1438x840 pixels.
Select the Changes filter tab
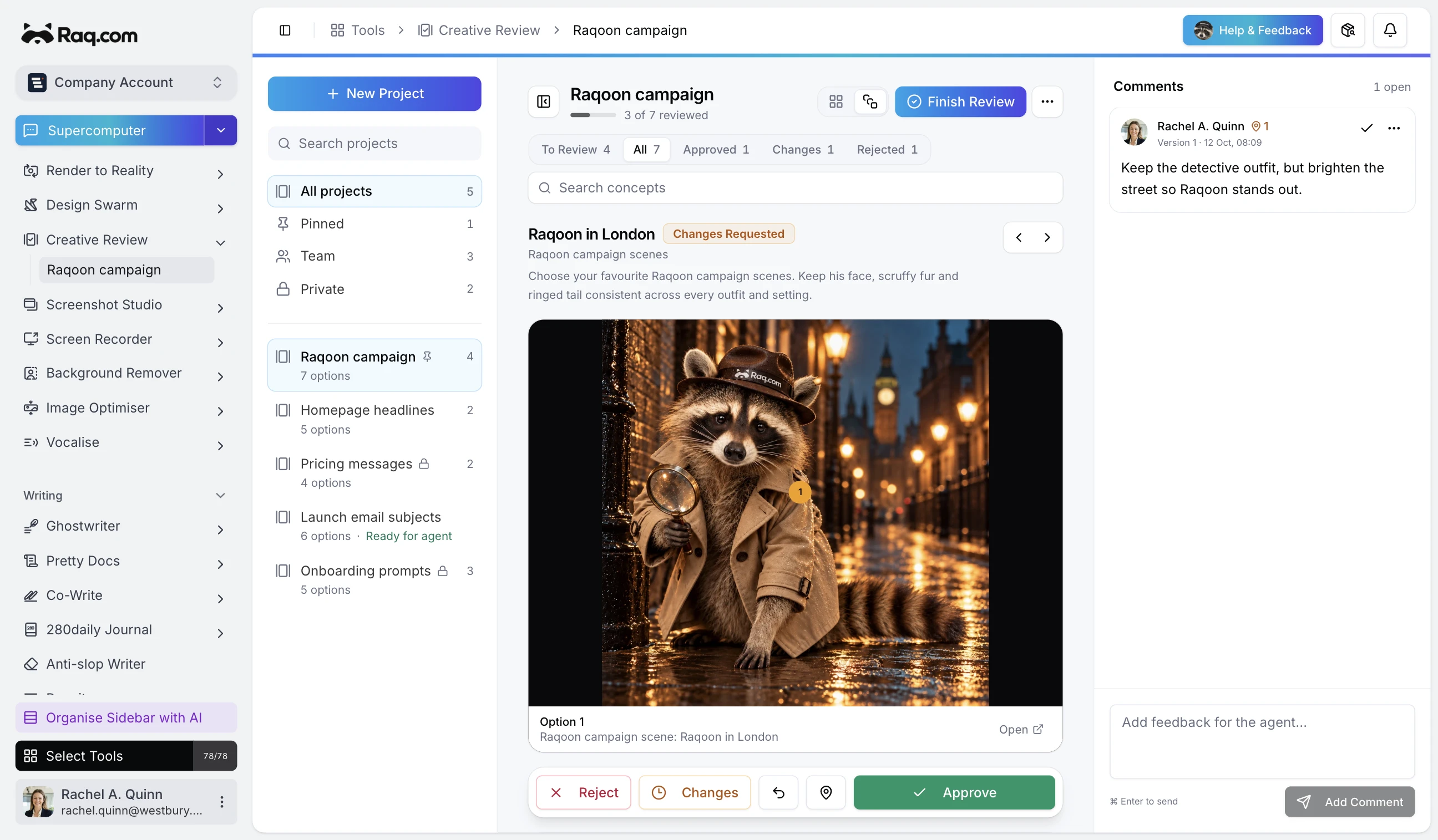point(802,149)
